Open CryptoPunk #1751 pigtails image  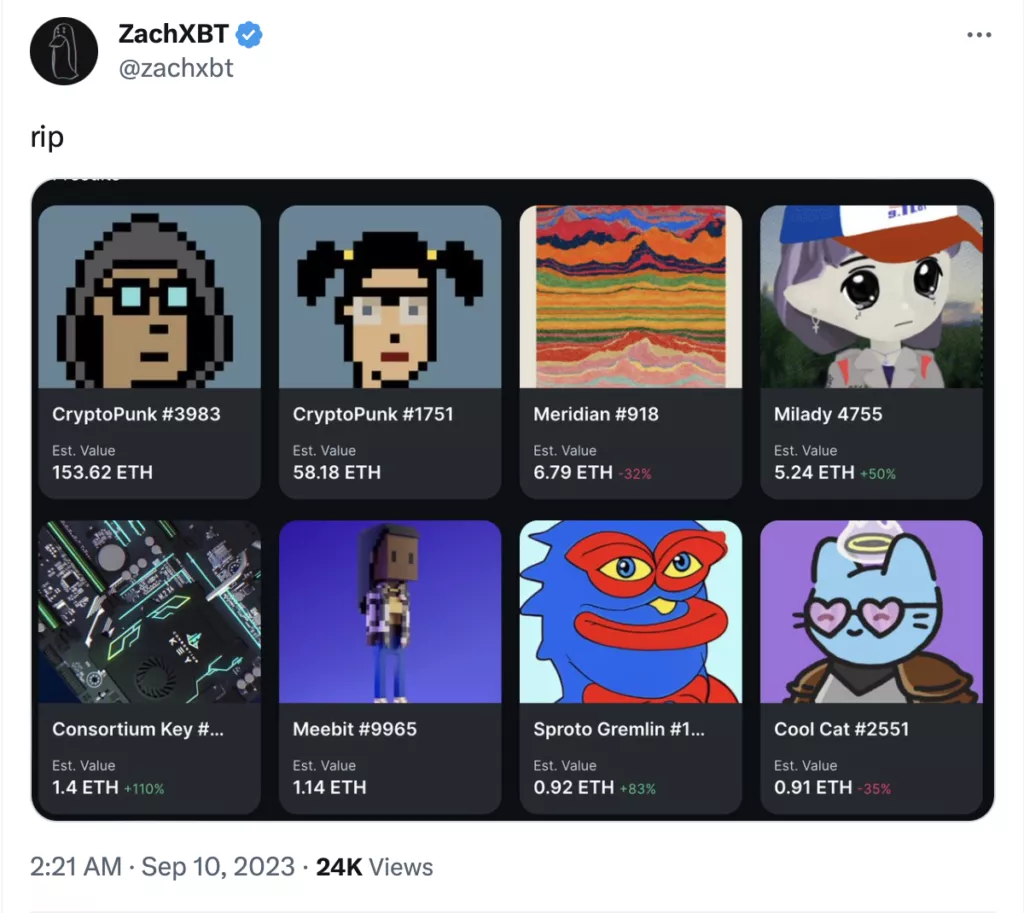(390, 297)
